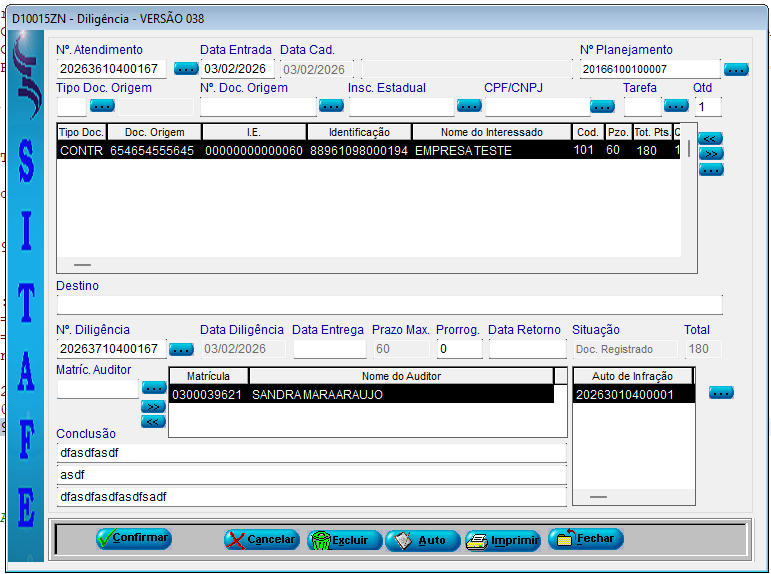
Task: Click the Destino text field
Action: click(x=389, y=305)
